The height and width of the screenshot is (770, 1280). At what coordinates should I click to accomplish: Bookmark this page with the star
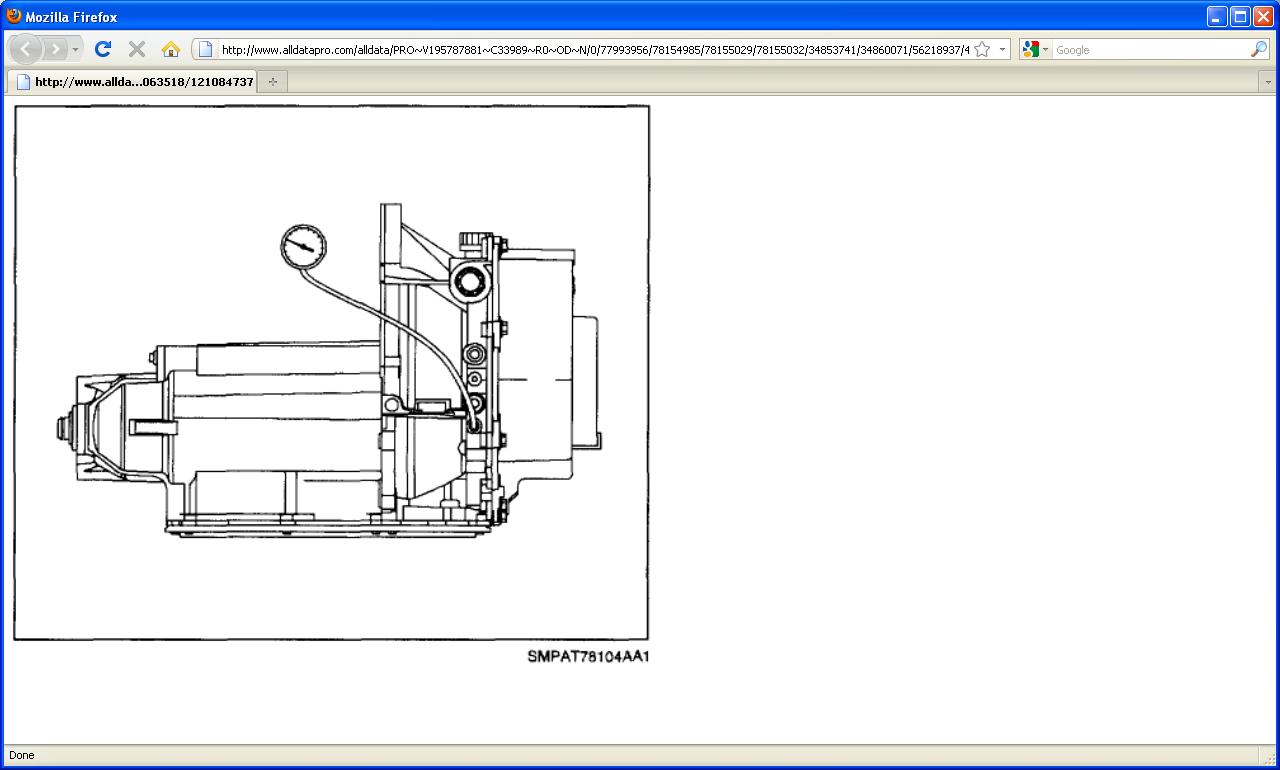pyautogui.click(x=982, y=49)
